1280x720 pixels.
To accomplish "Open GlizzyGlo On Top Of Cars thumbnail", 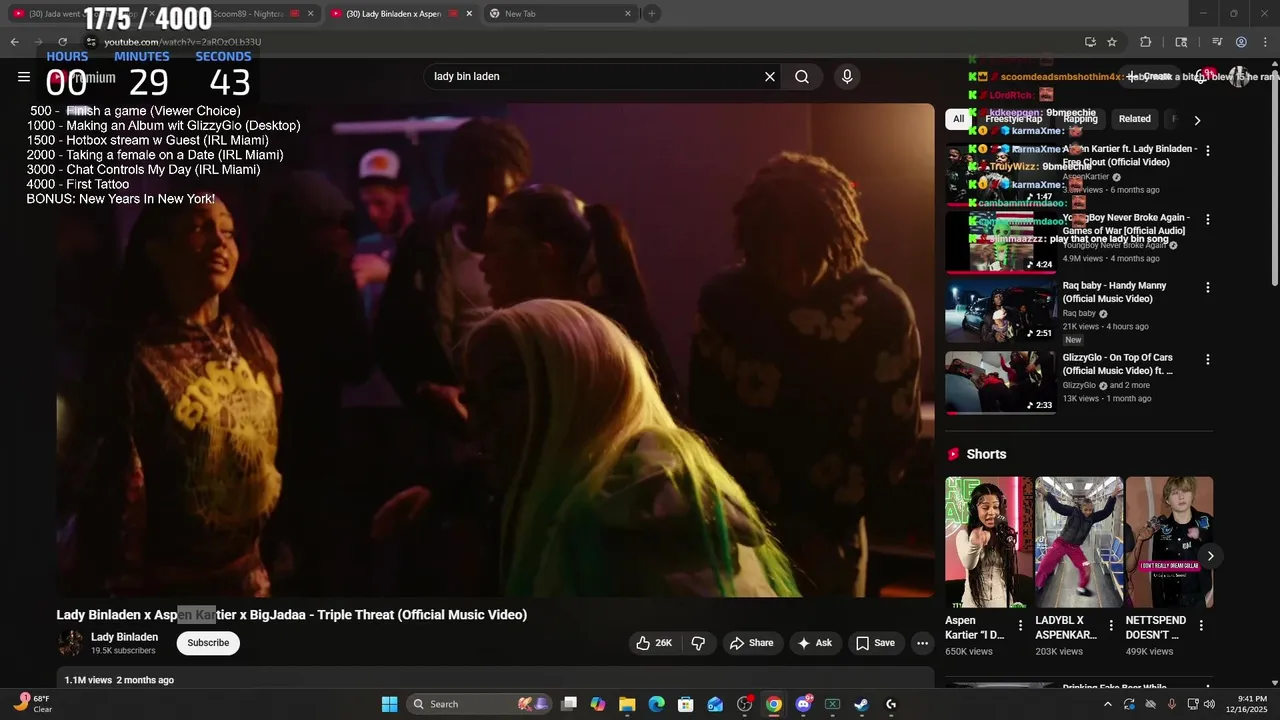I will pyautogui.click(x=1000, y=382).
